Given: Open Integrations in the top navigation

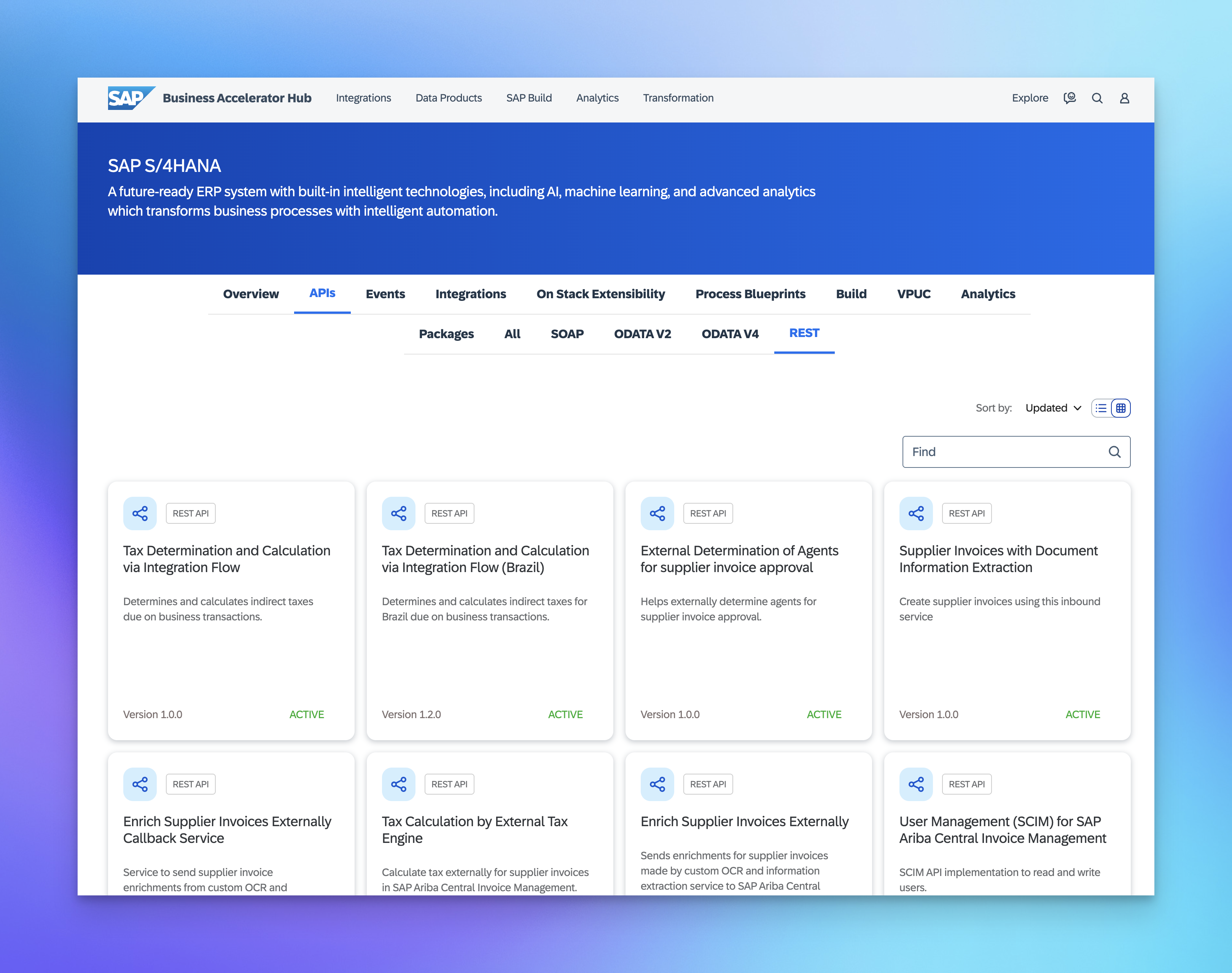Looking at the screenshot, I should coord(364,98).
